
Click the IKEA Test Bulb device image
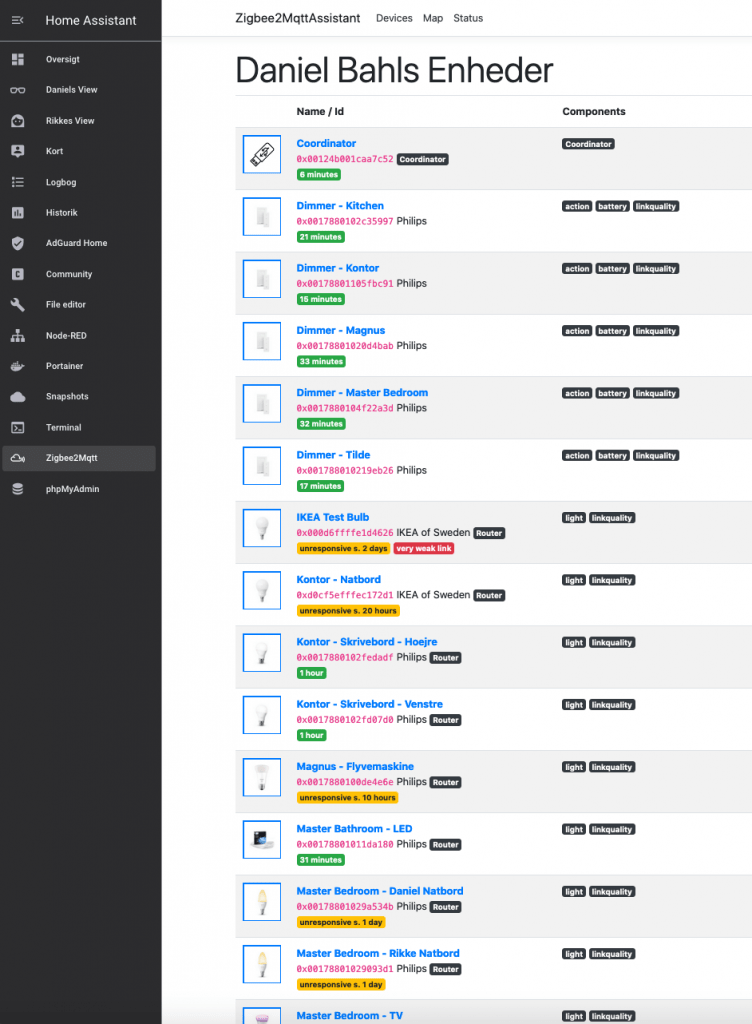coord(262,528)
